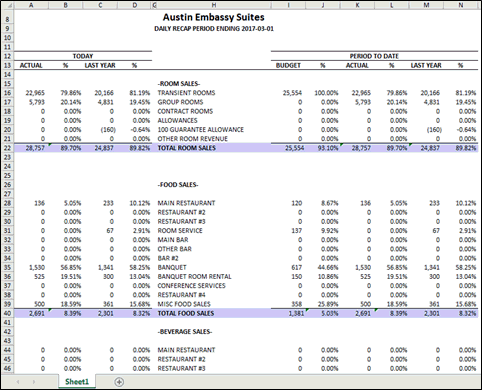The width and height of the screenshot is (482, 390).
Task: Add a new sheet with plus icon
Action: click(119, 382)
